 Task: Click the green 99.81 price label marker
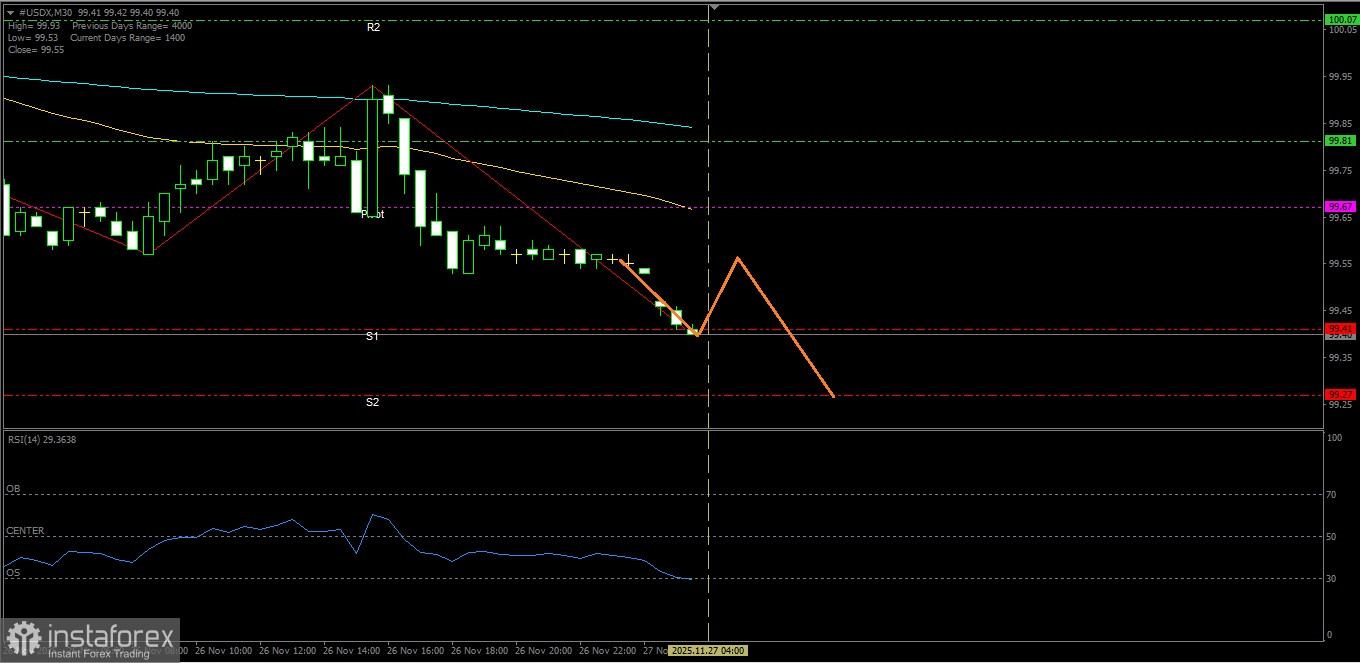point(1338,141)
